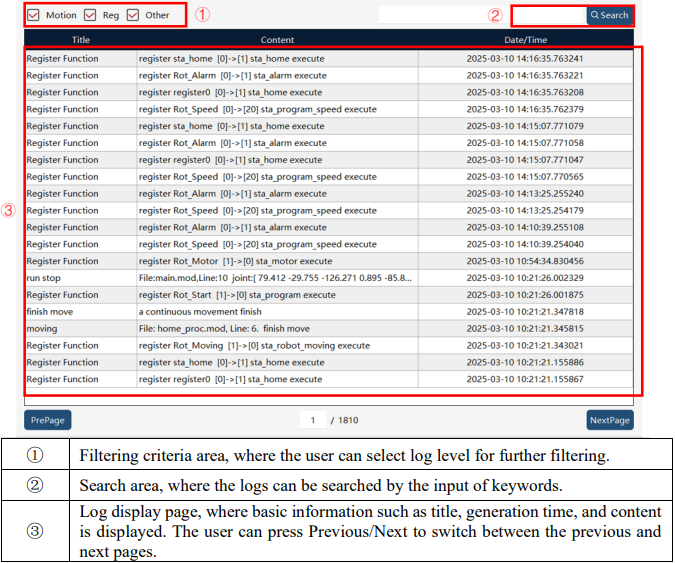675x563 pixels.
Task: Select the 'run stop' log row title
Action: pos(43,278)
